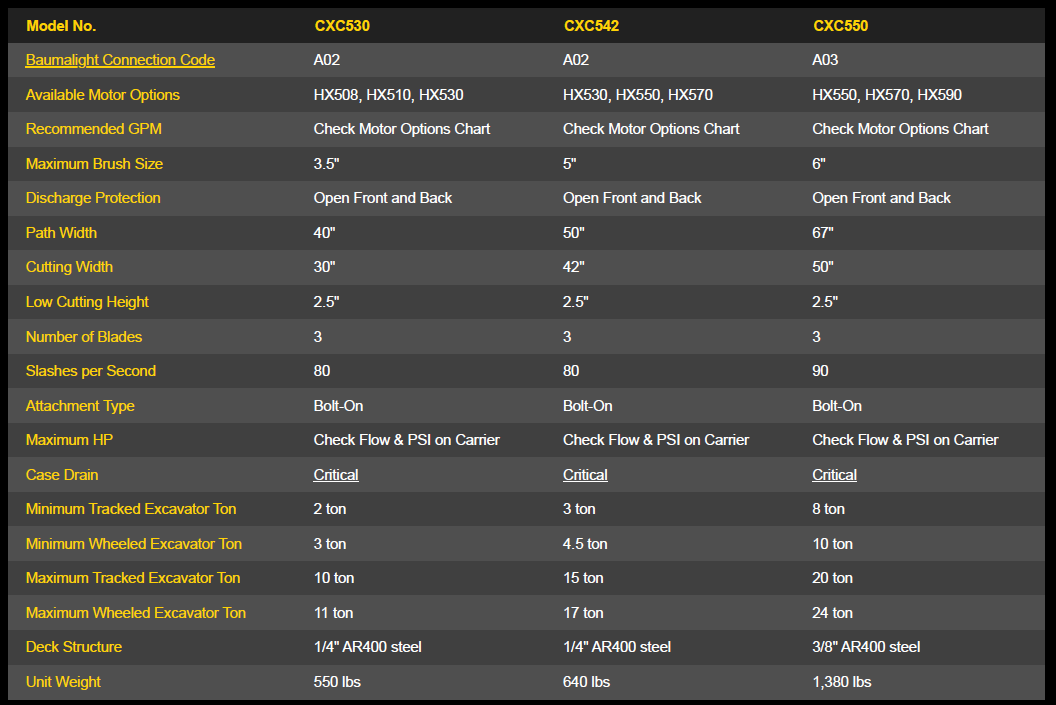
Task: Click the Maximum Brush Size row label
Action: click(94, 164)
